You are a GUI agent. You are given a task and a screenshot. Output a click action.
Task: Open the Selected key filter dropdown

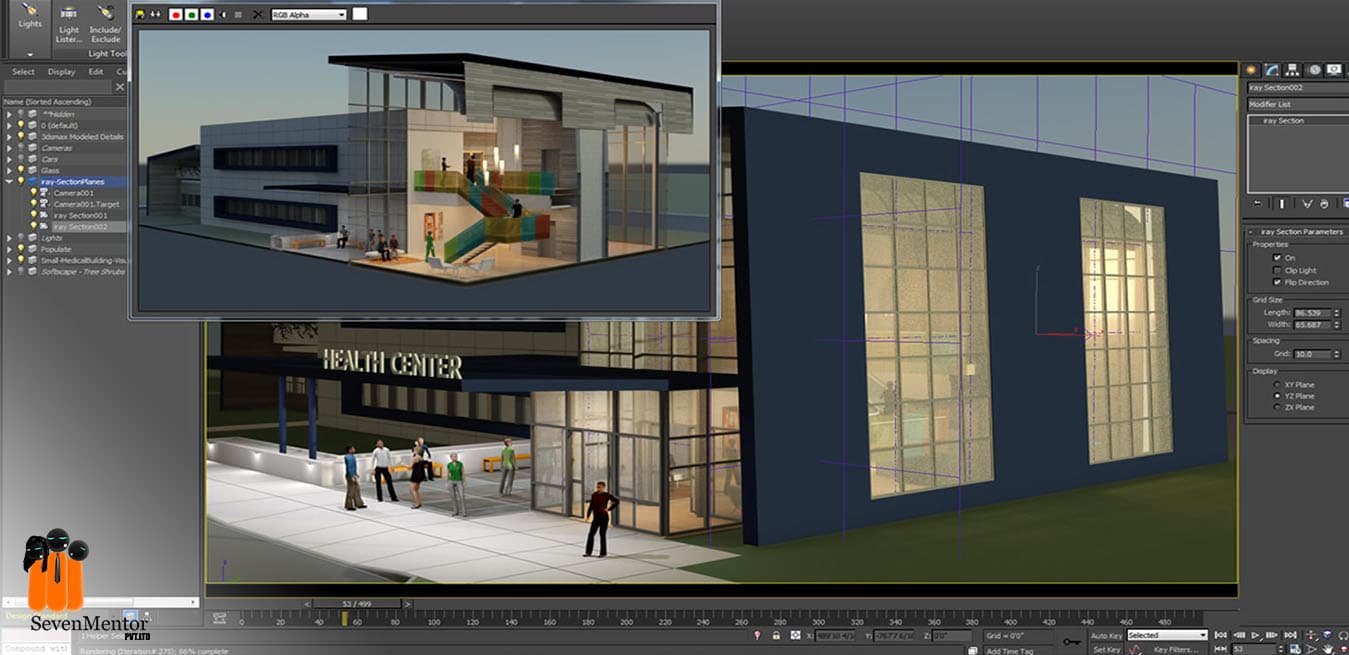(1167, 636)
